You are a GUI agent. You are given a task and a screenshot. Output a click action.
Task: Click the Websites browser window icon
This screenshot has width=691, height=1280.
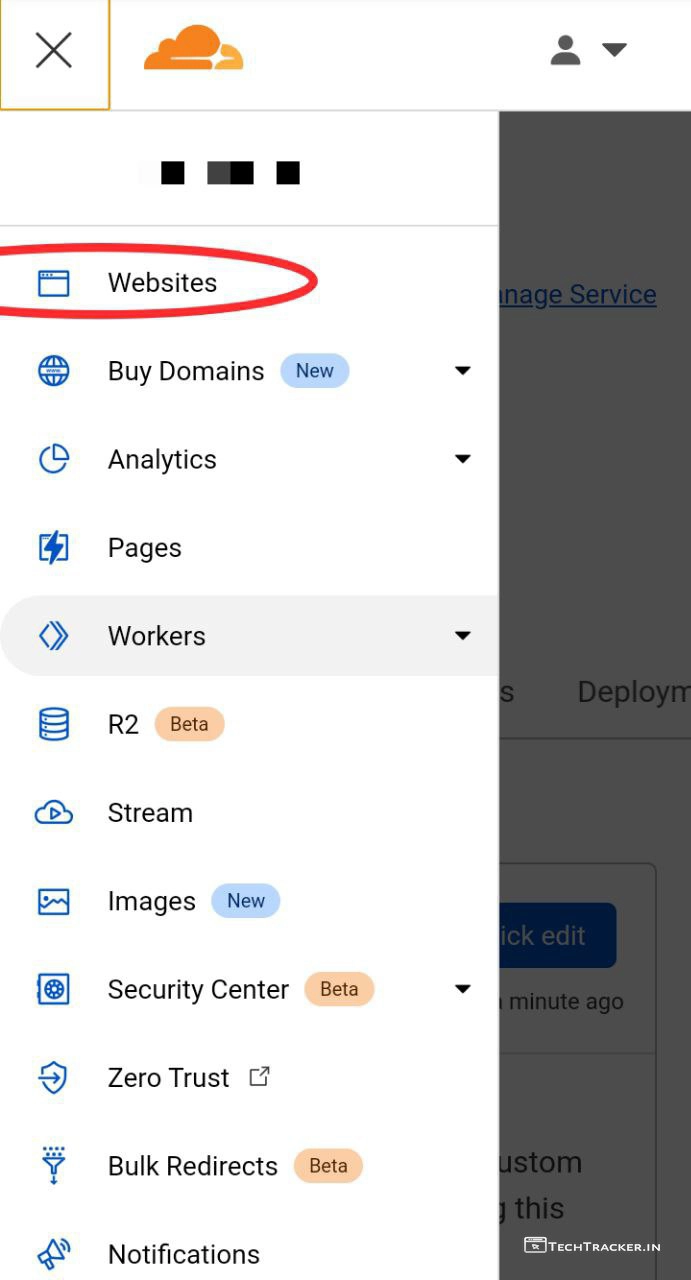click(54, 283)
